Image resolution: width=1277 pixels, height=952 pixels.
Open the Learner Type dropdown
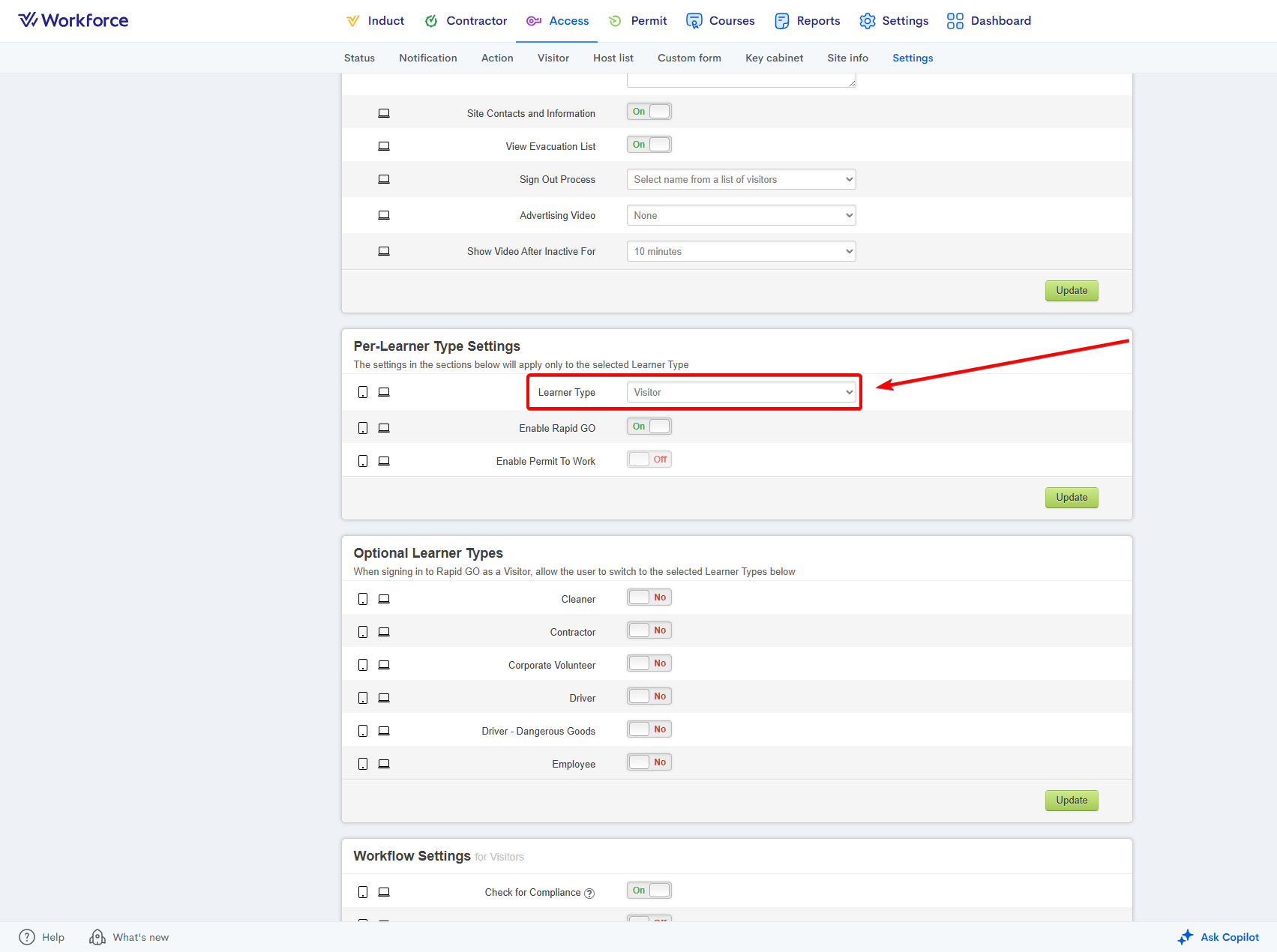(x=741, y=392)
